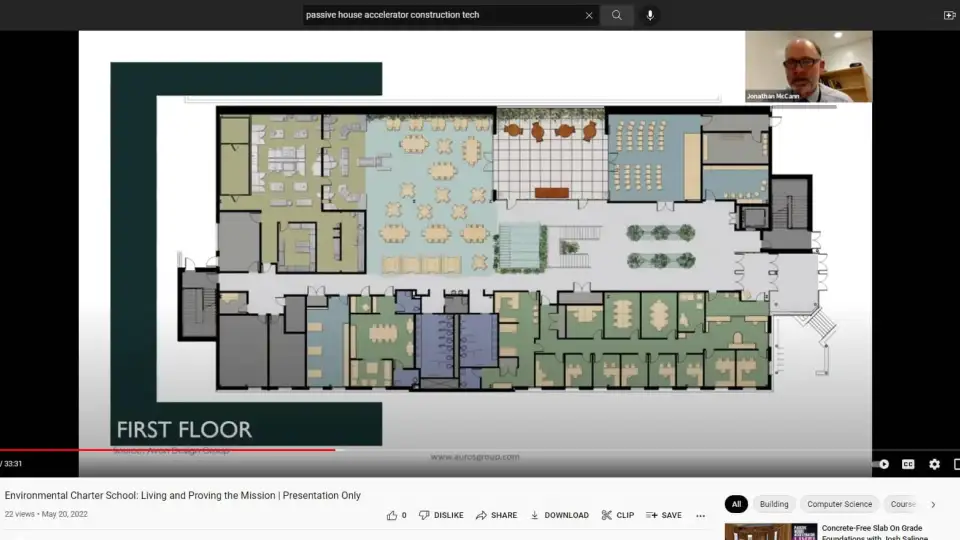960x540 pixels.
Task: Open the Create video icon
Action: tap(949, 15)
